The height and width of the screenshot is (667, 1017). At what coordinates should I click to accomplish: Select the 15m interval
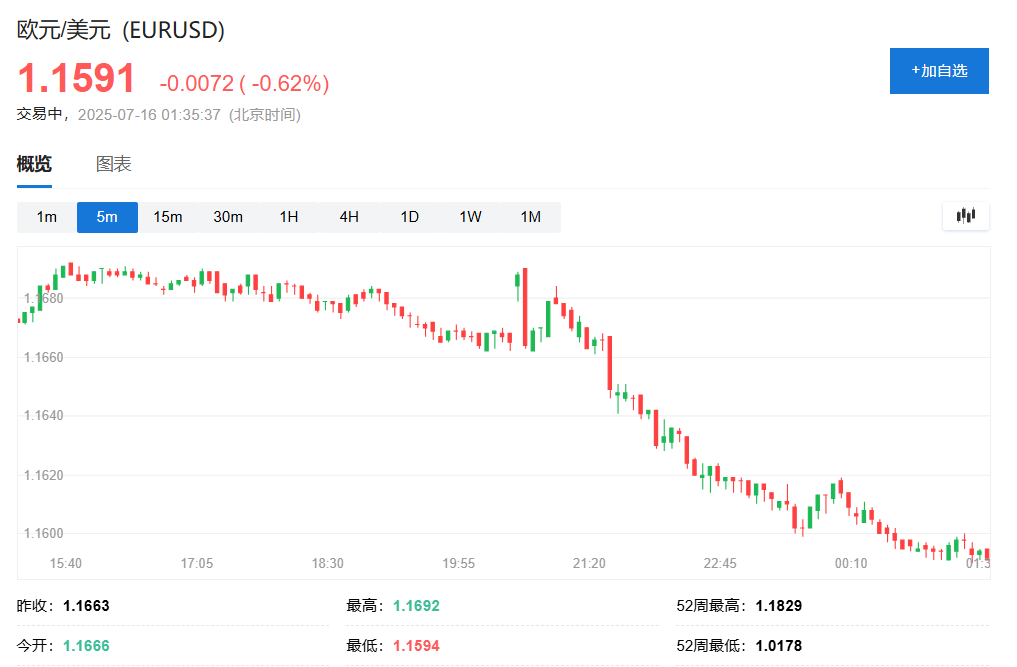point(168,217)
